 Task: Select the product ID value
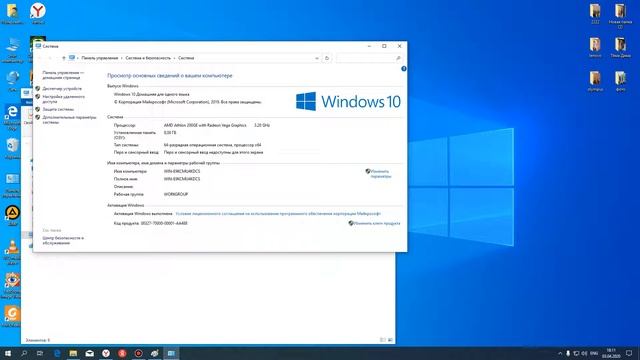(x=164, y=223)
